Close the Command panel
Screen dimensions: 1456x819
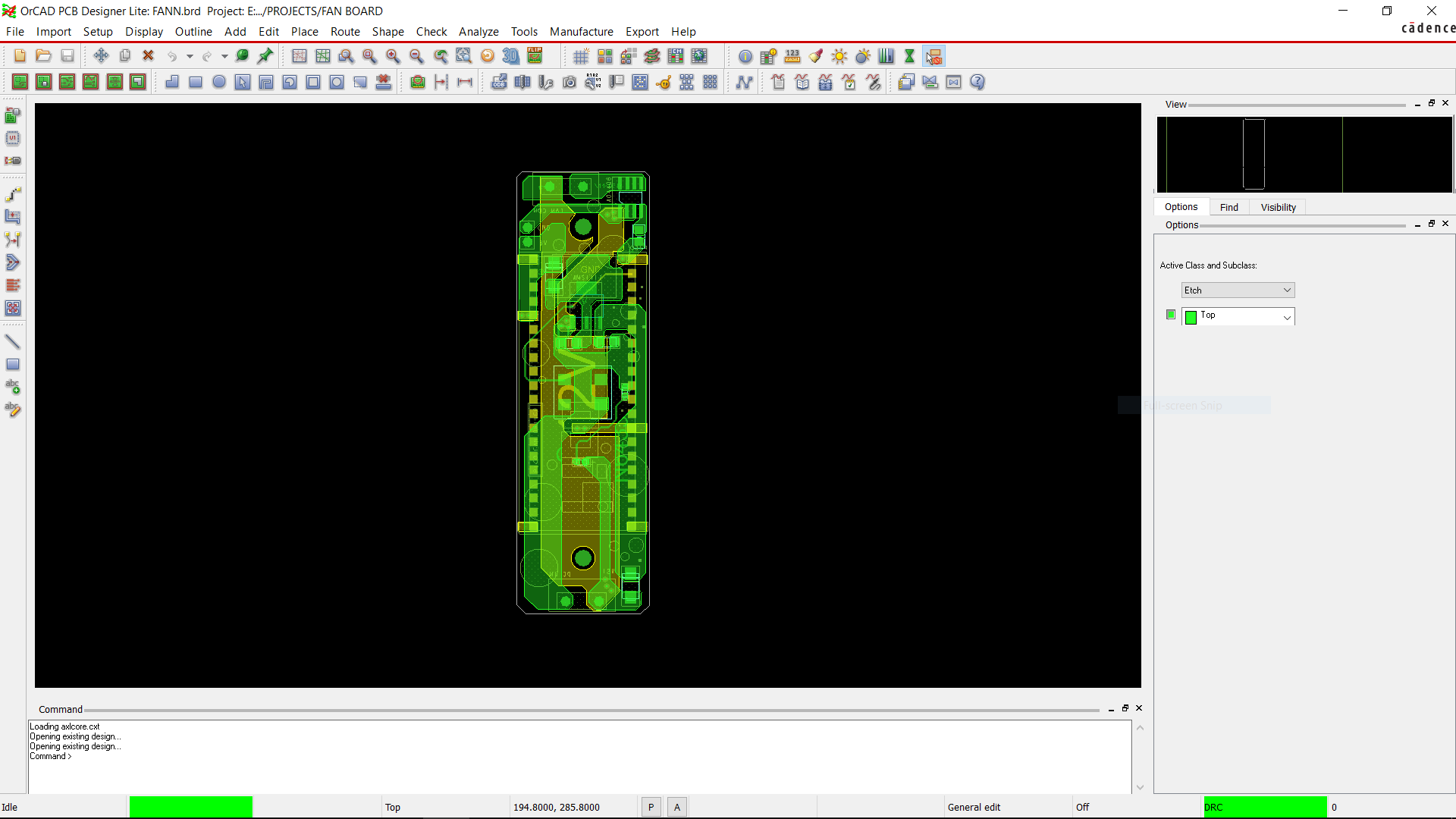(1139, 708)
